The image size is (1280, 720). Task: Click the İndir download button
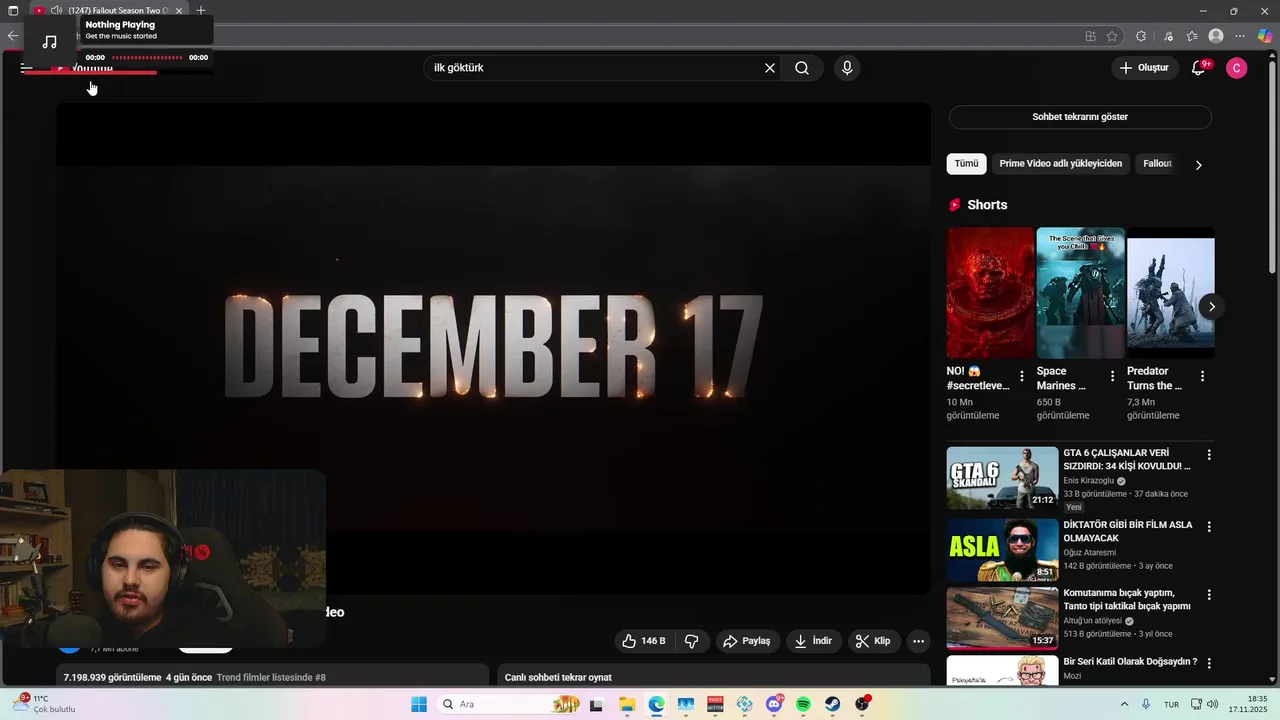813,641
